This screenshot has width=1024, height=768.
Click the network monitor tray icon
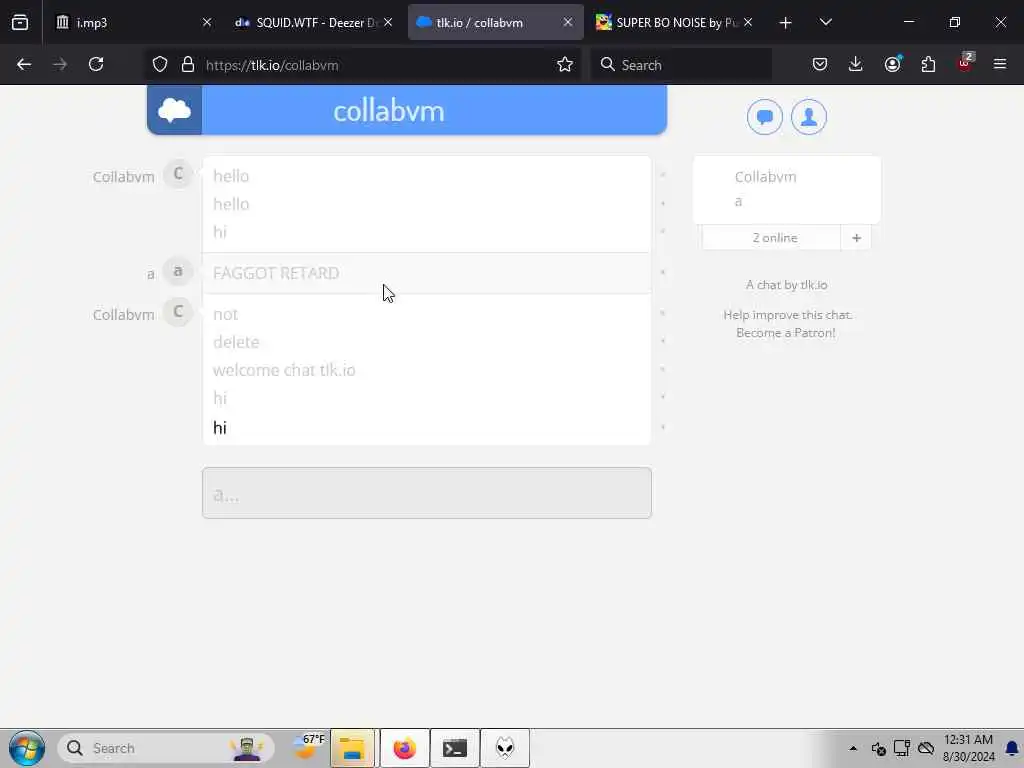pyautogui.click(x=902, y=748)
